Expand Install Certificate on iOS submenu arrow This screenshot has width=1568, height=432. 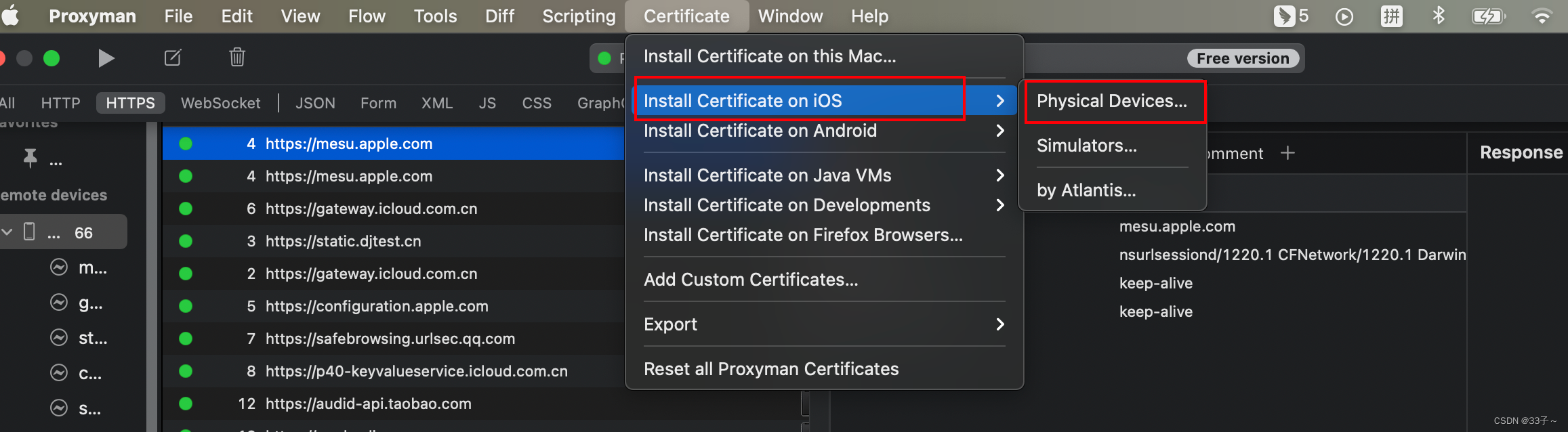[x=1000, y=101]
